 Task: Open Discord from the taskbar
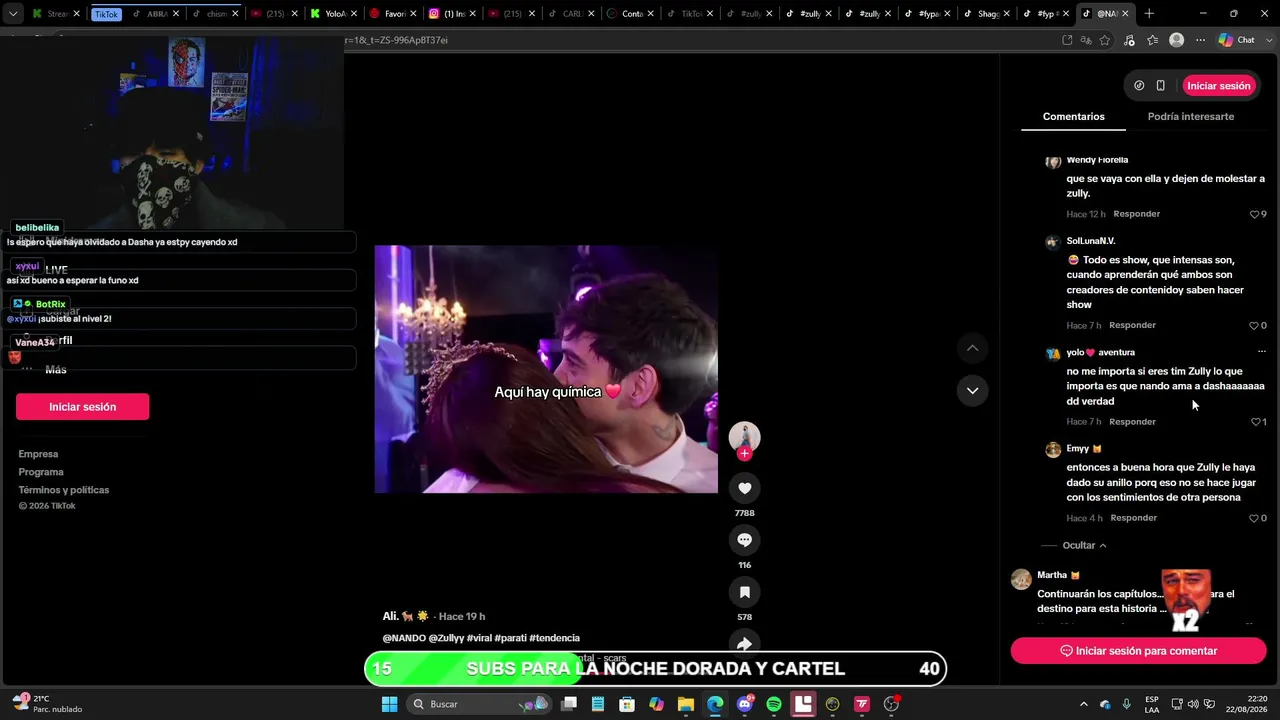click(x=744, y=704)
